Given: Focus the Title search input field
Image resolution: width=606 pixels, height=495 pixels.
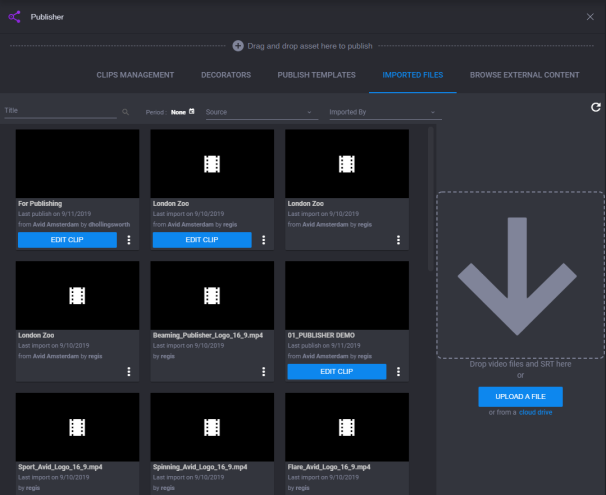Looking at the screenshot, I should 60,111.
